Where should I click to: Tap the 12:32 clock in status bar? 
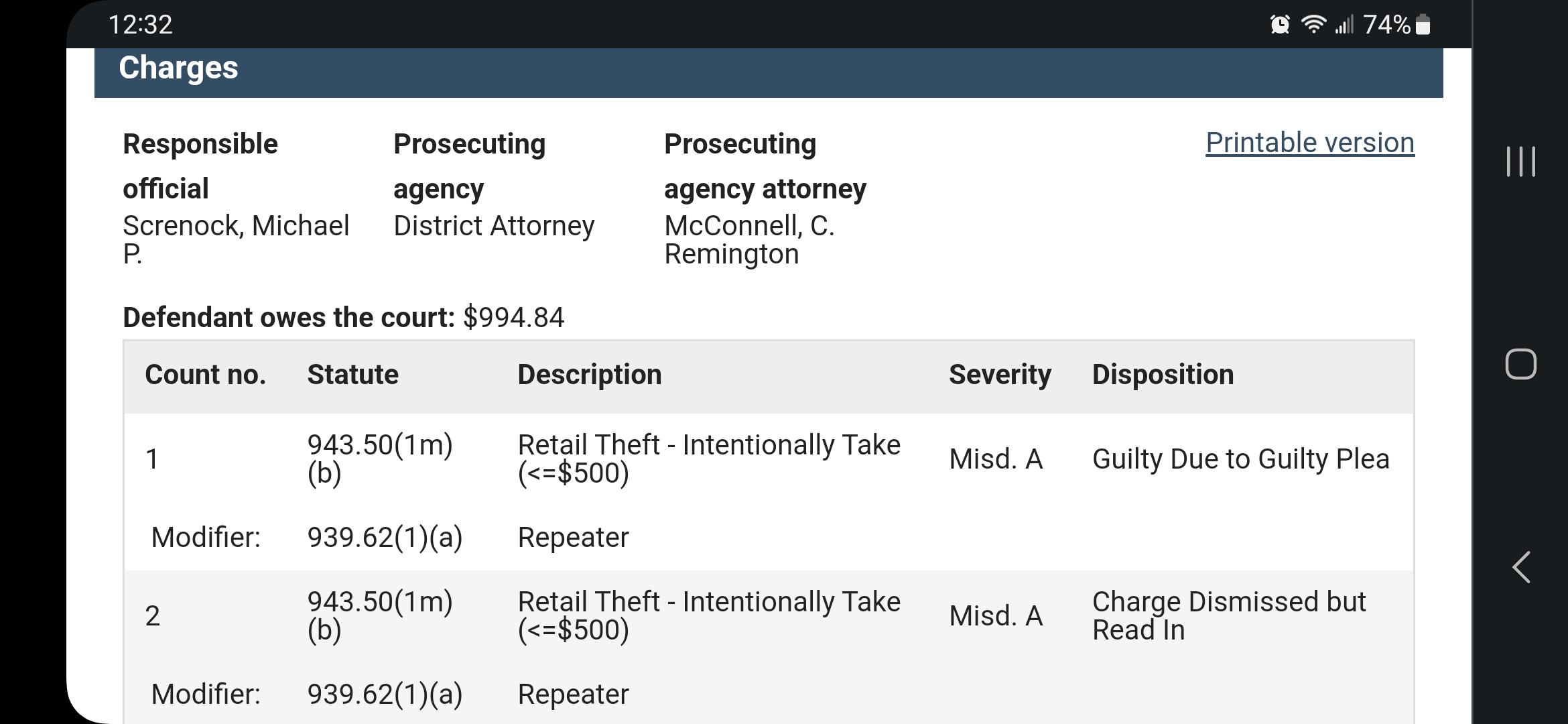(140, 25)
